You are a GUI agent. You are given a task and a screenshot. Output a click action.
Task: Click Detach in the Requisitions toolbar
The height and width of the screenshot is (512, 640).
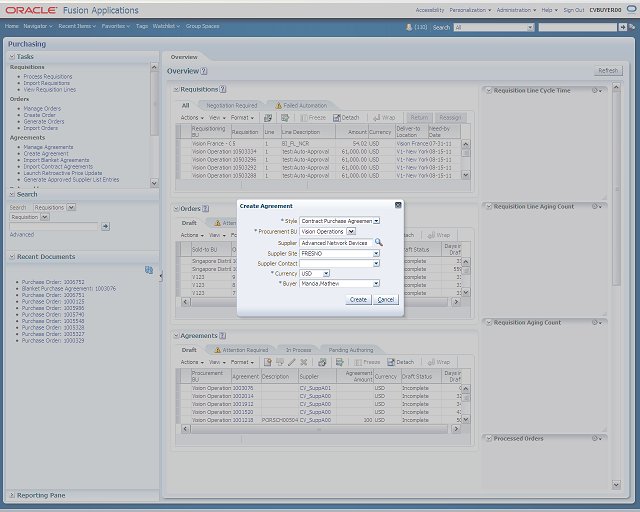[x=346, y=118]
